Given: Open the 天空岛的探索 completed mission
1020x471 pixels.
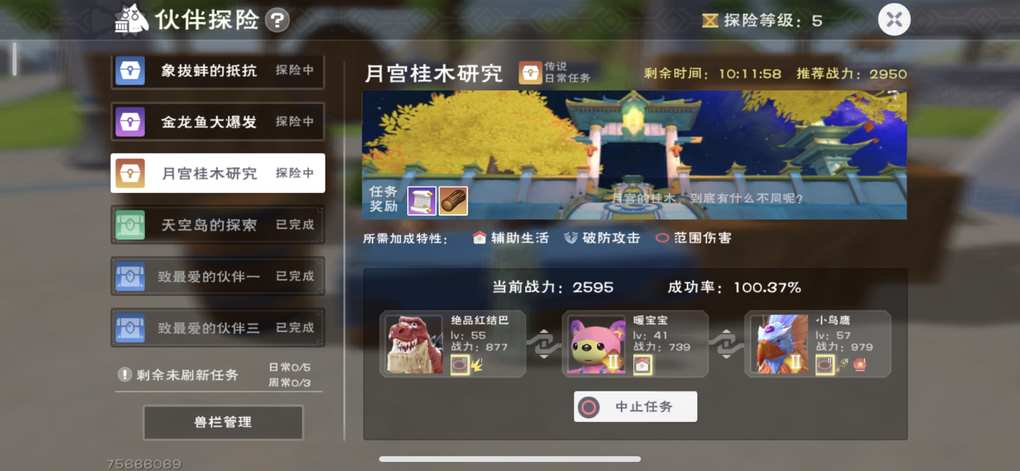Looking at the screenshot, I should [x=217, y=224].
